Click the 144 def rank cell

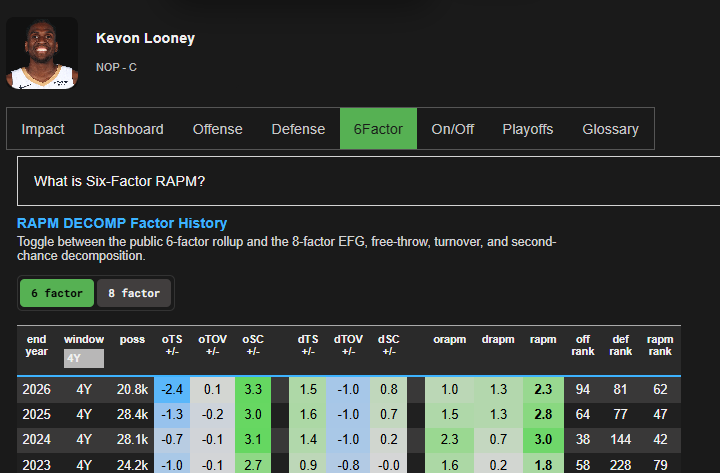coord(620,440)
